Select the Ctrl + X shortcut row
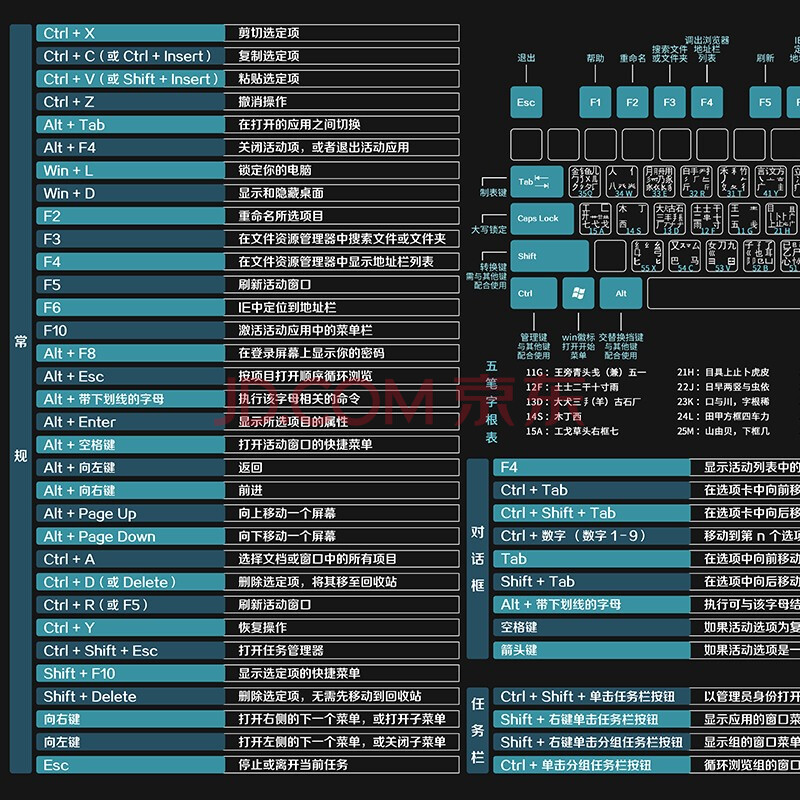Viewport: 800px width, 800px height. (x=130, y=33)
